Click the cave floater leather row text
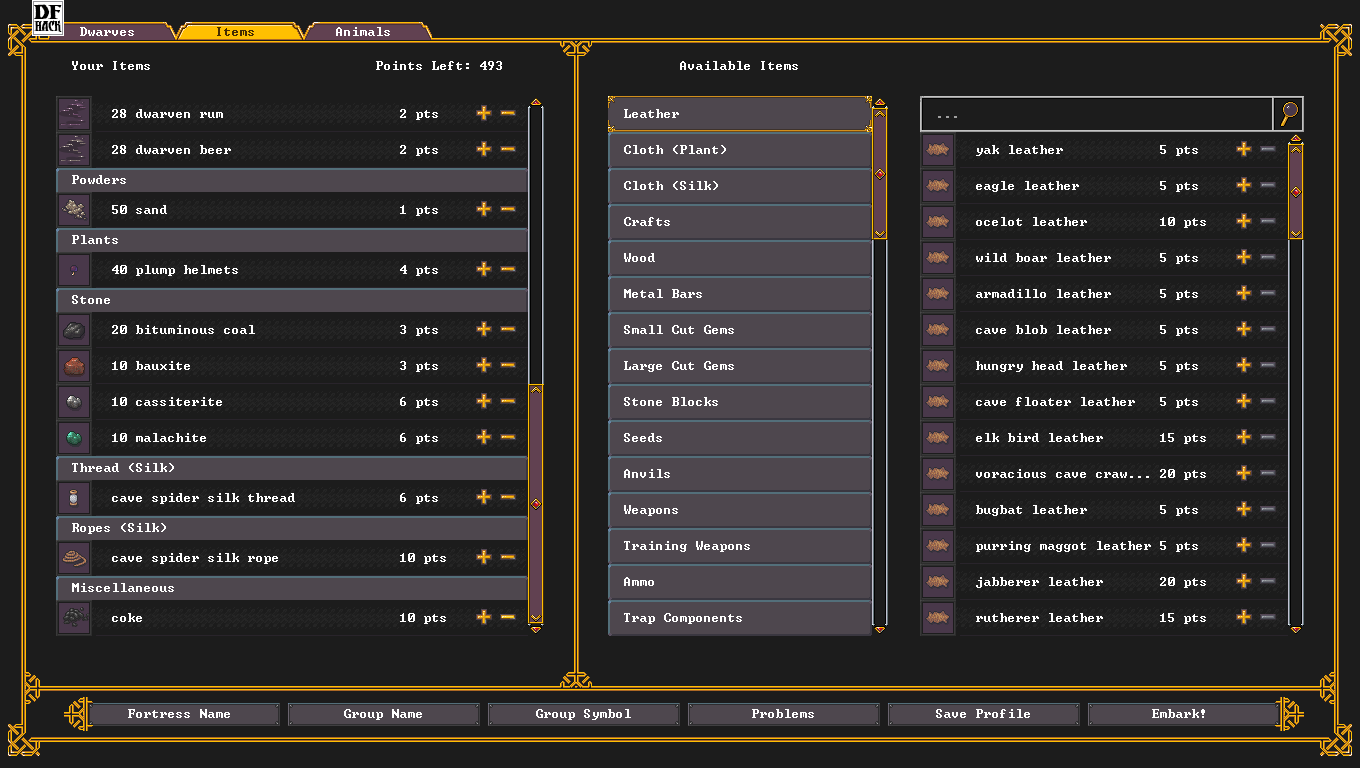1360x768 pixels. (1055, 402)
